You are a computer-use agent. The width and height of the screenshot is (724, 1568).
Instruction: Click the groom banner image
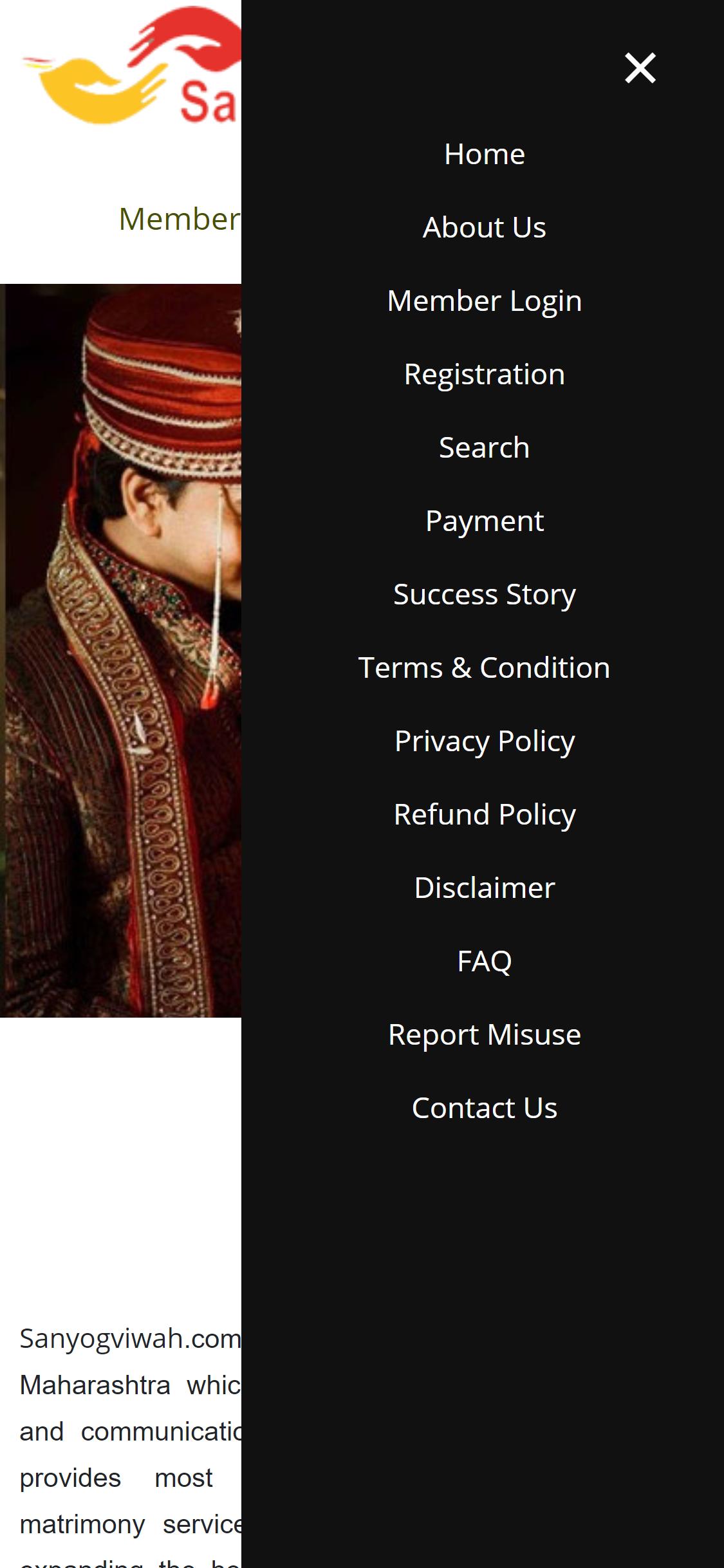coord(120,650)
